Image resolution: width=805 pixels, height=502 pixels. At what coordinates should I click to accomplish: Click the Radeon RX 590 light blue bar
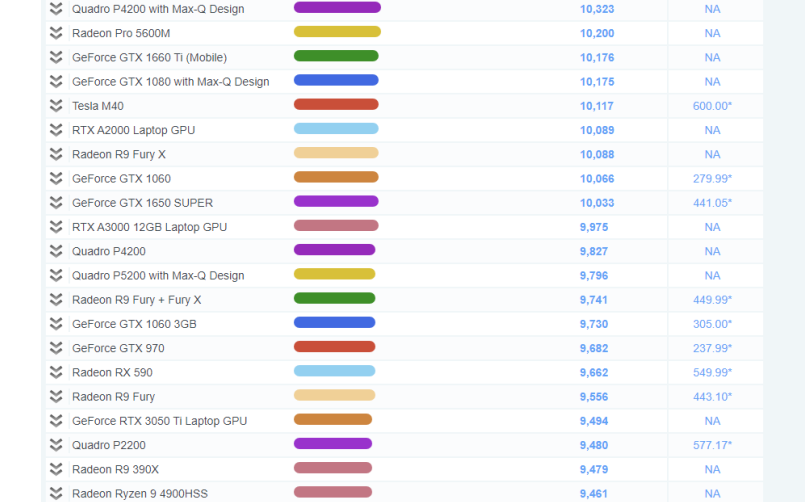[x=334, y=371]
